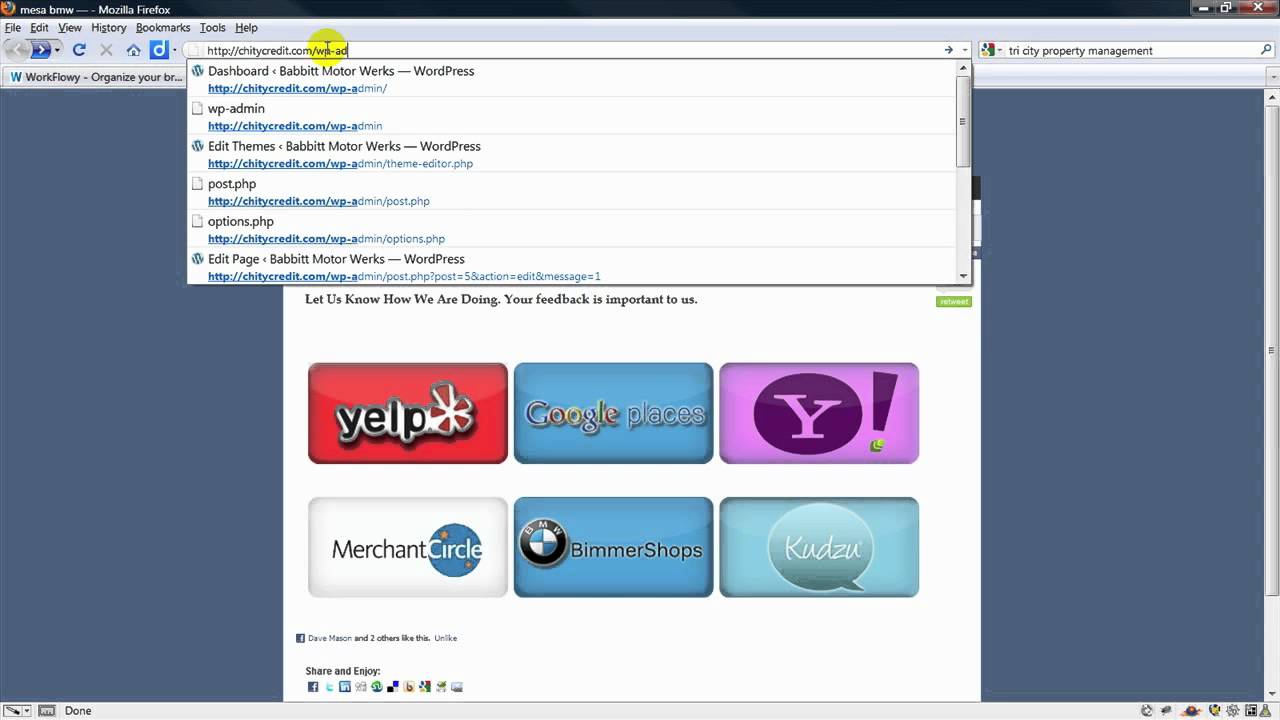The image size is (1280, 720).
Task: Open the Help menu
Action: coord(246,28)
